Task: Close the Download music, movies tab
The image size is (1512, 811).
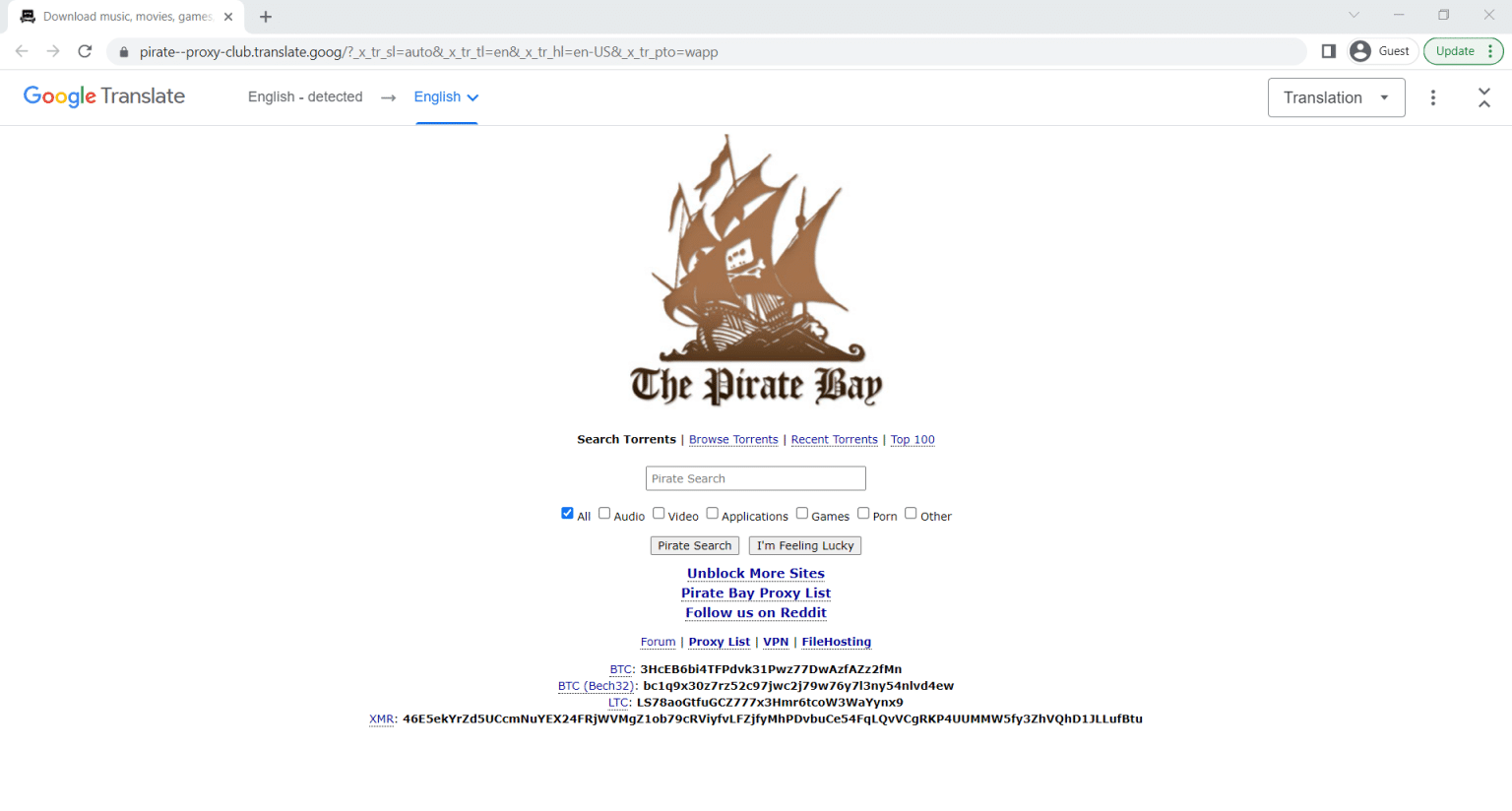Action: click(x=228, y=17)
